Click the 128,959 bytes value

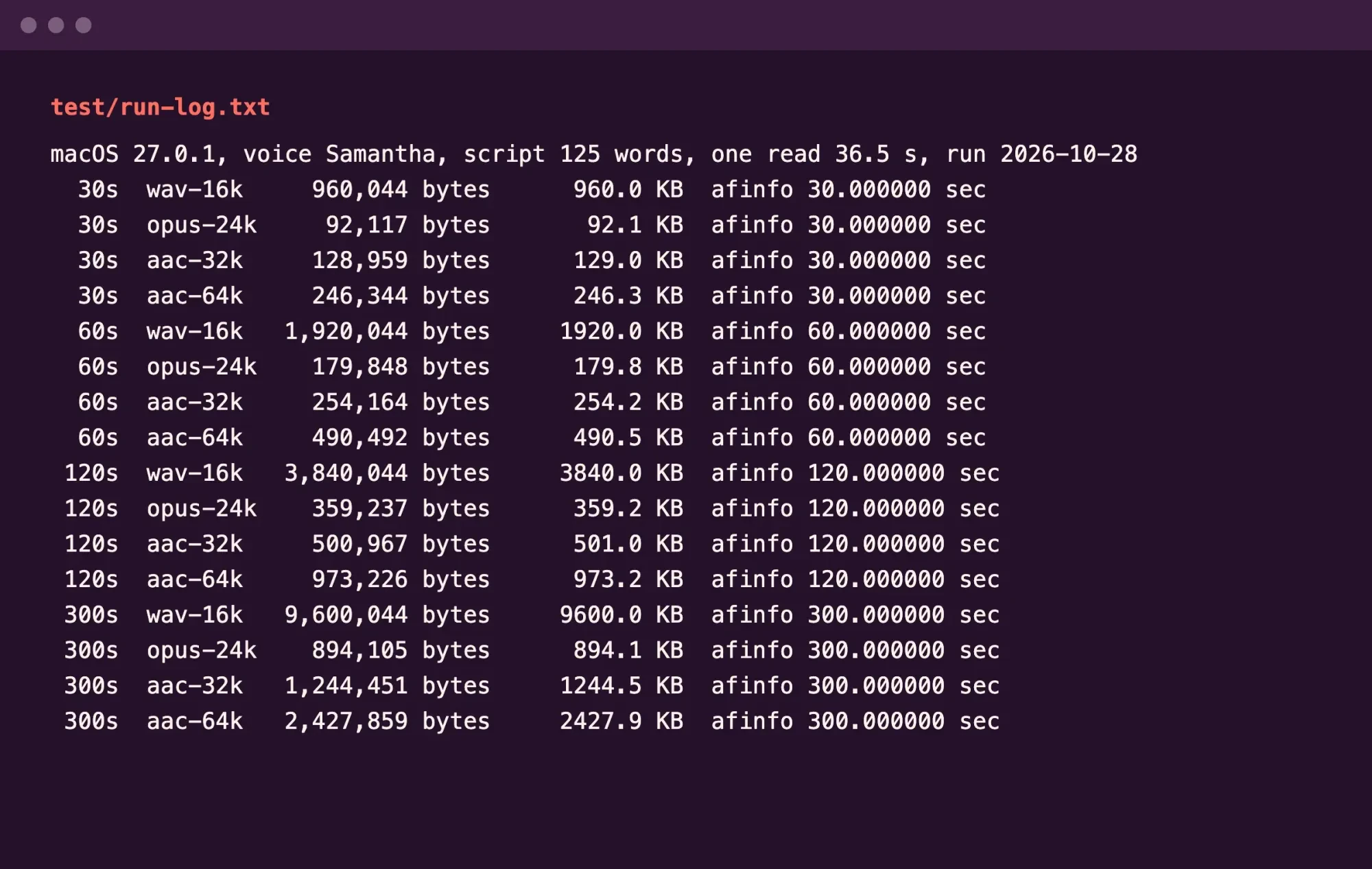[401, 261]
